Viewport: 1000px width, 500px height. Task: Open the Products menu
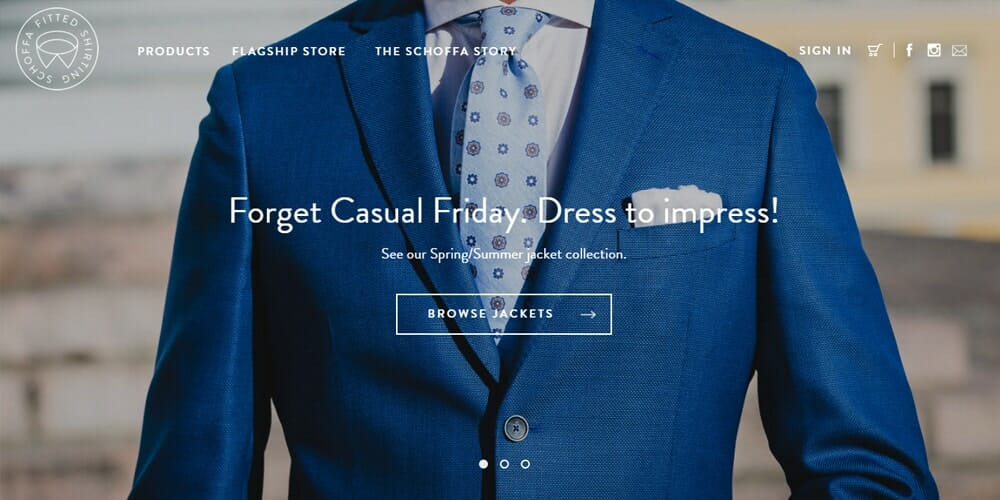[173, 51]
